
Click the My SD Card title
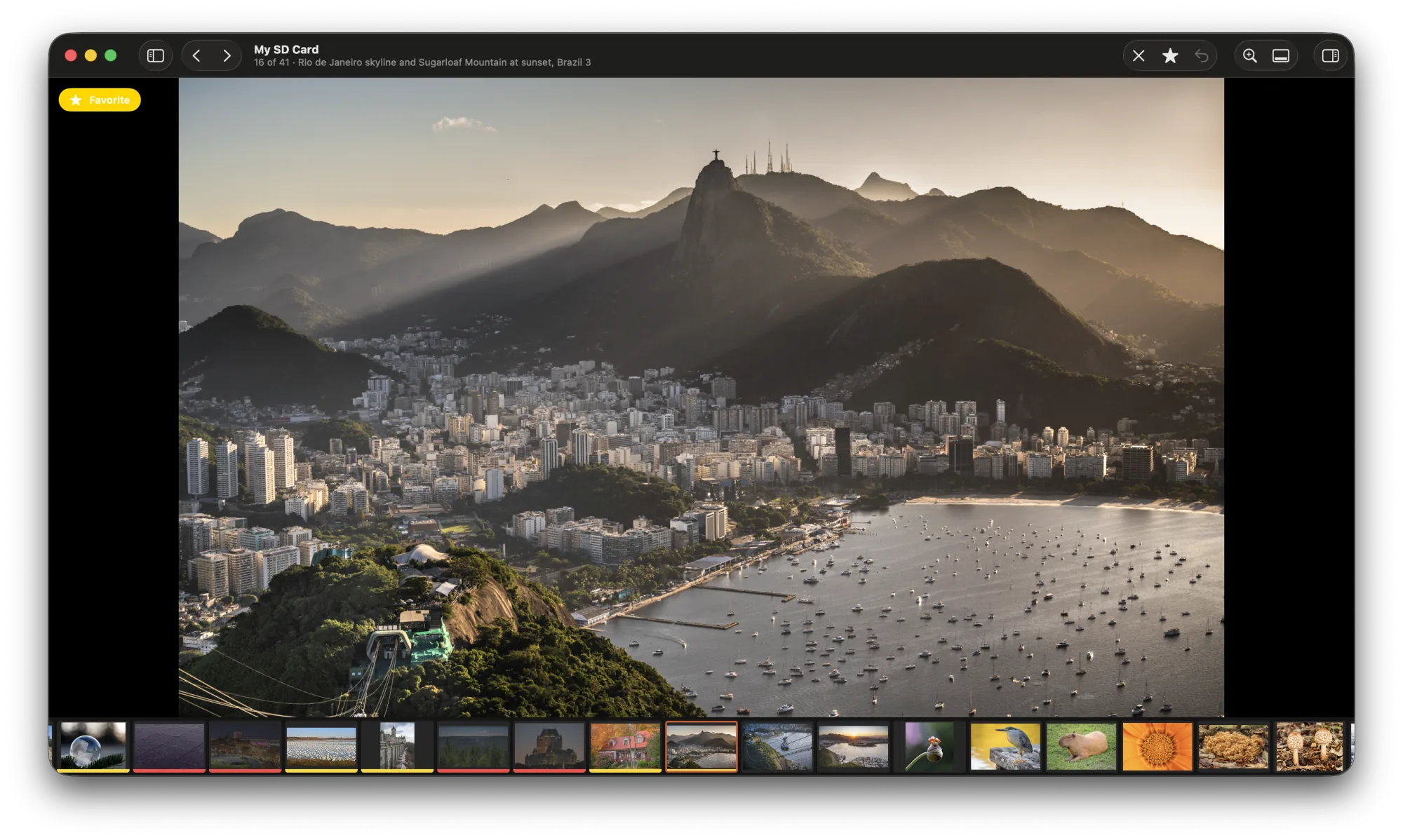pos(286,49)
